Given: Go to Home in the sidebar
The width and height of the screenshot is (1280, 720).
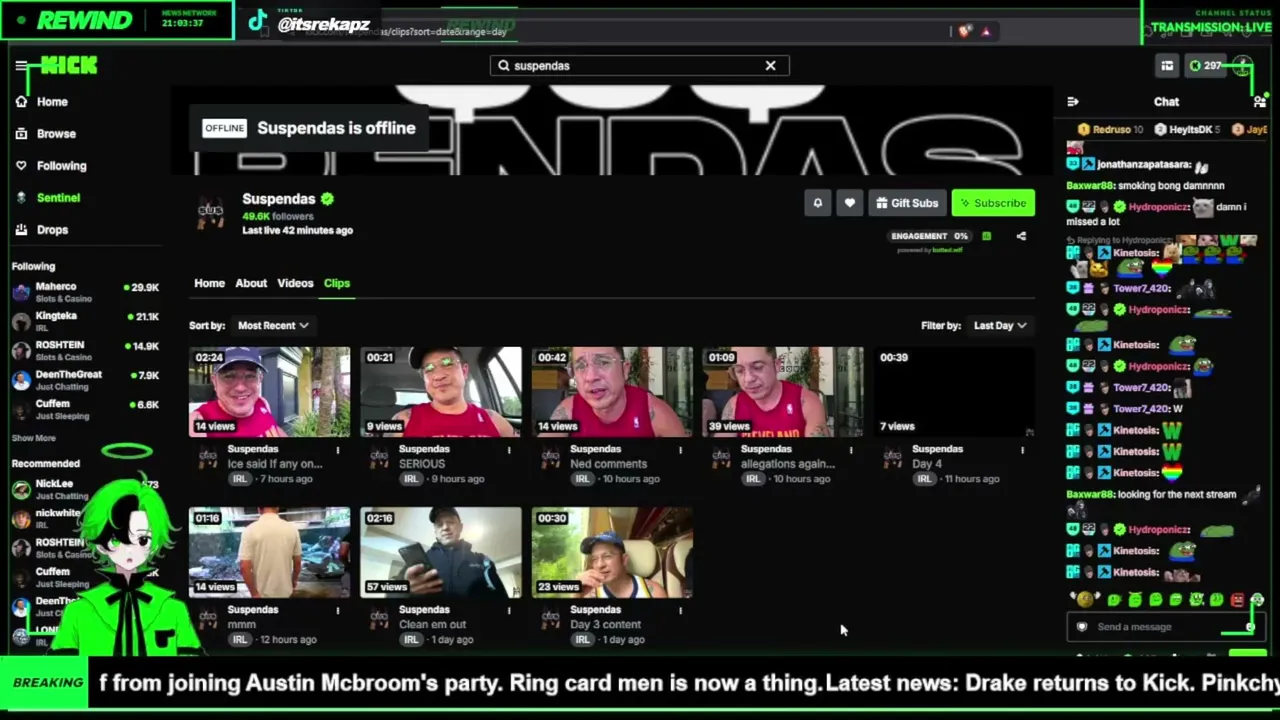Looking at the screenshot, I should click(41, 102).
